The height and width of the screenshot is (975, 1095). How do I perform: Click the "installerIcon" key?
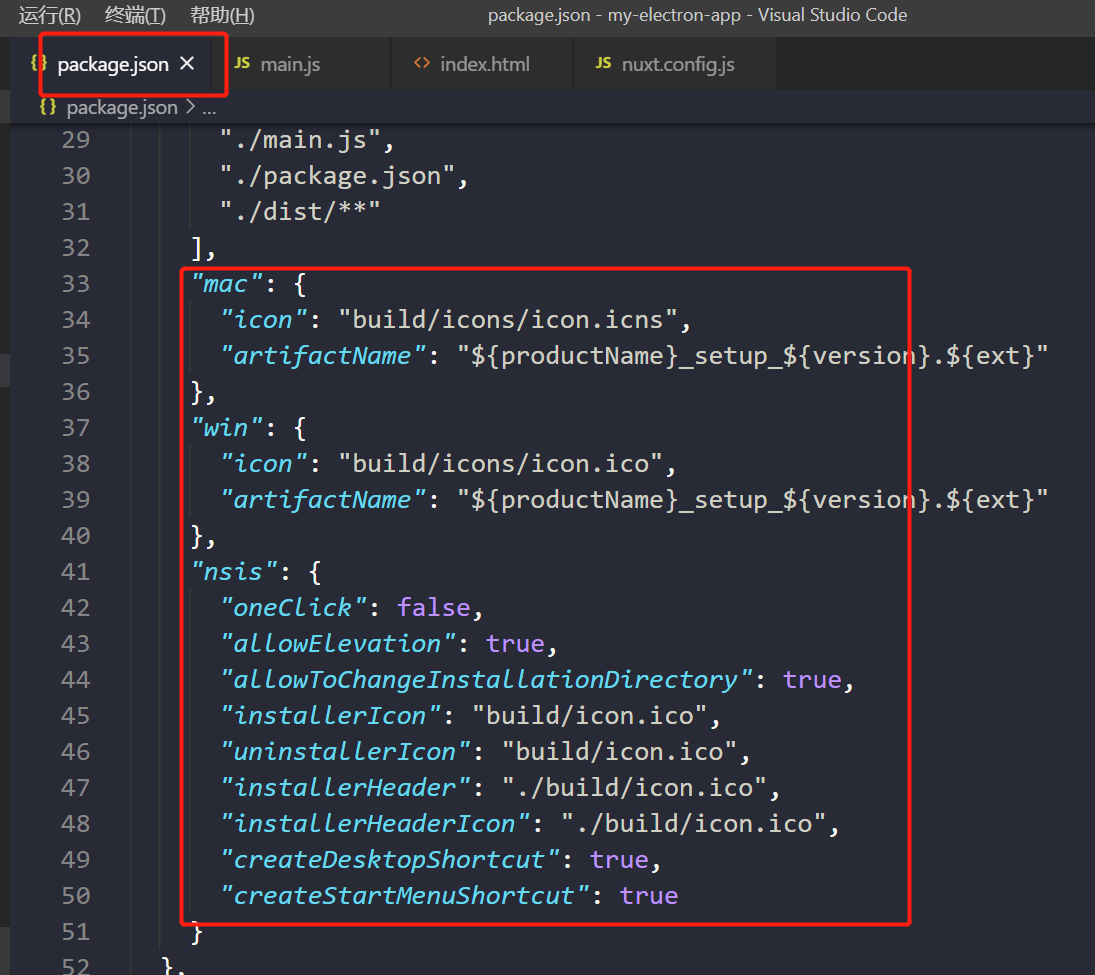pos(330,716)
